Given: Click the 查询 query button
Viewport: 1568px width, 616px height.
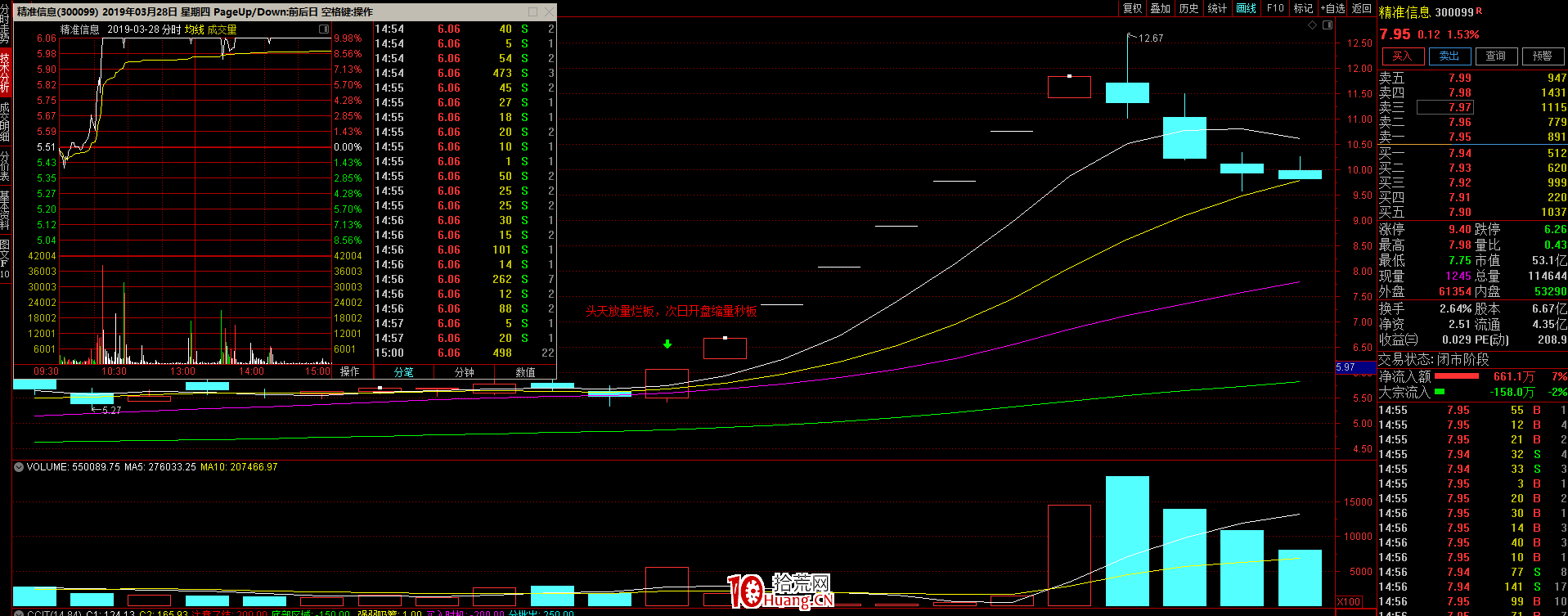Looking at the screenshot, I should 1496,56.
